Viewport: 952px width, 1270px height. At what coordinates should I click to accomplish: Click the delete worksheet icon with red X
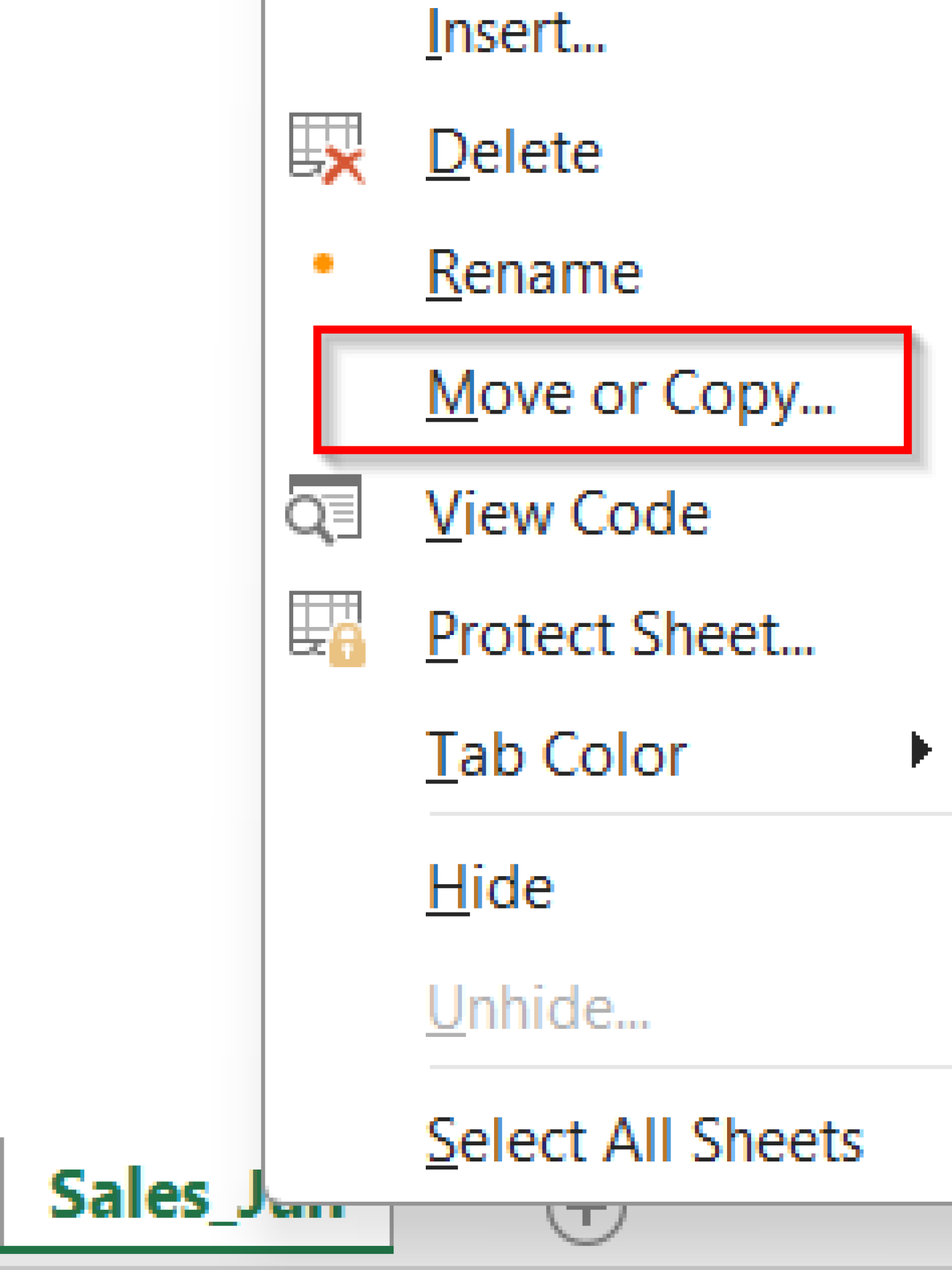click(327, 149)
